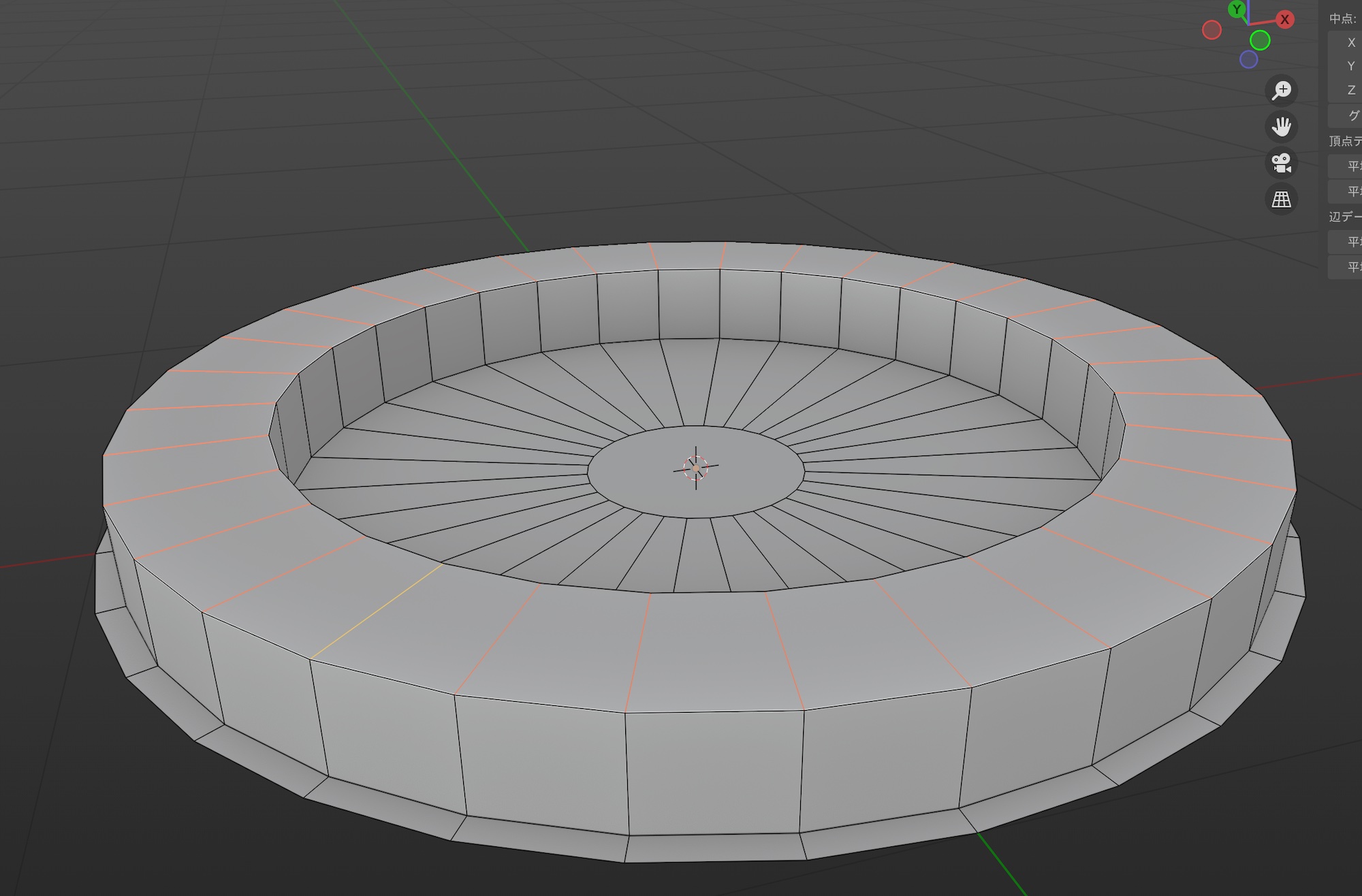This screenshot has width=1362, height=896.
Task: Click the green Y axis gizmo ball
Action: (1237, 10)
